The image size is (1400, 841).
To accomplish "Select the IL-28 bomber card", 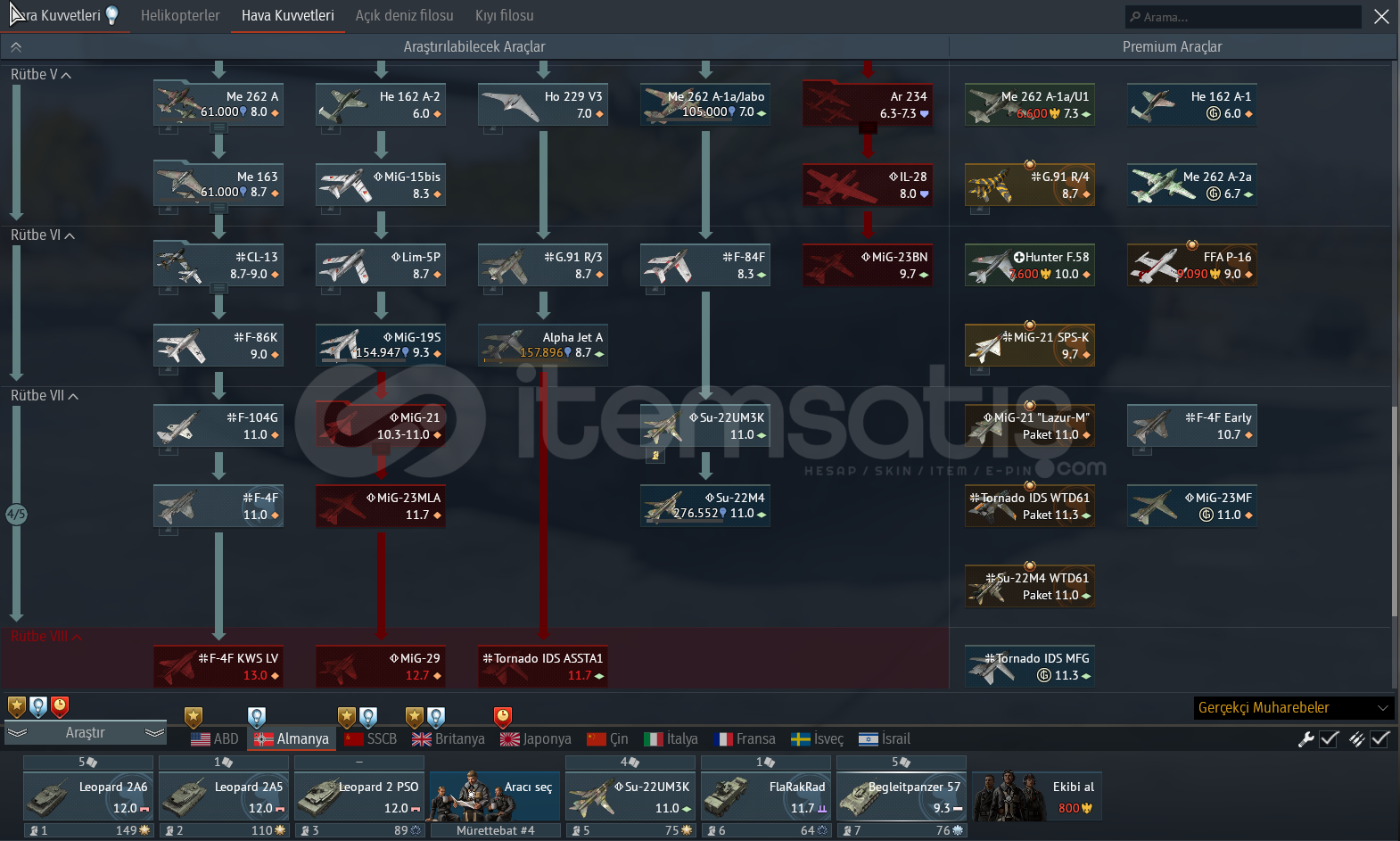I will click(868, 185).
